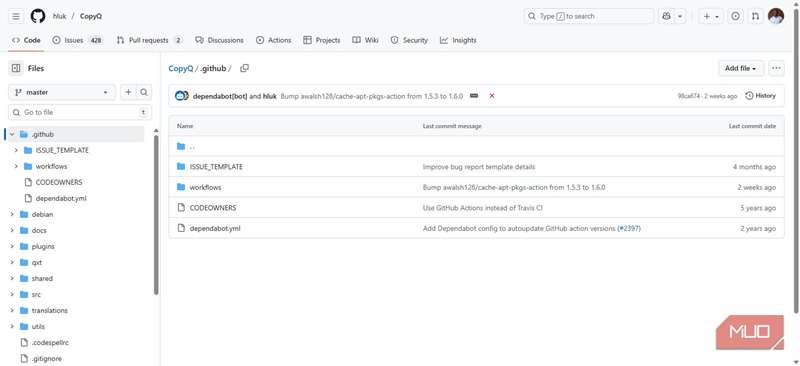The image size is (800, 366).
Task: Expand the translations folder
Action: point(12,310)
